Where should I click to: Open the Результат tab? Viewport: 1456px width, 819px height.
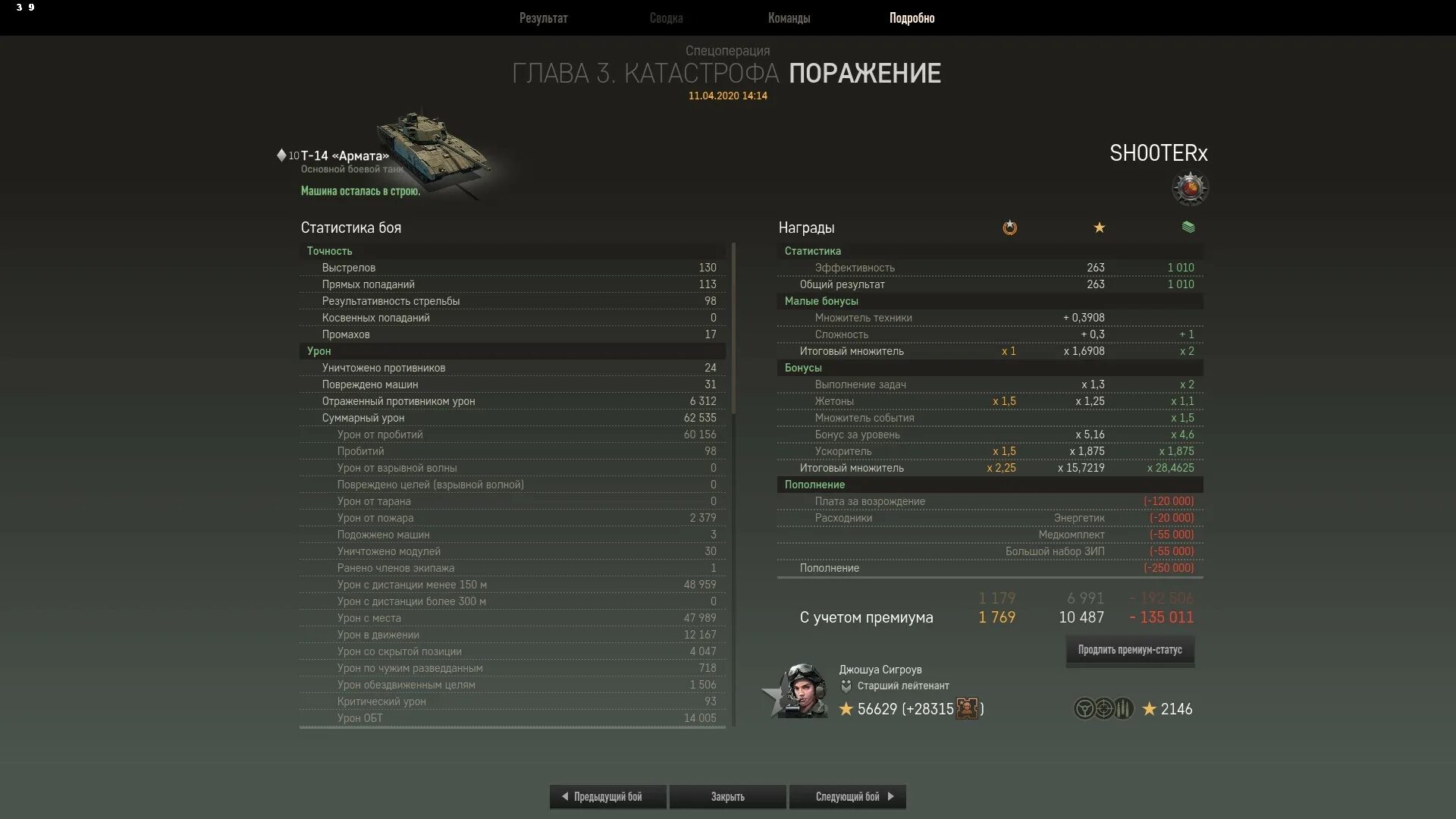(x=543, y=18)
